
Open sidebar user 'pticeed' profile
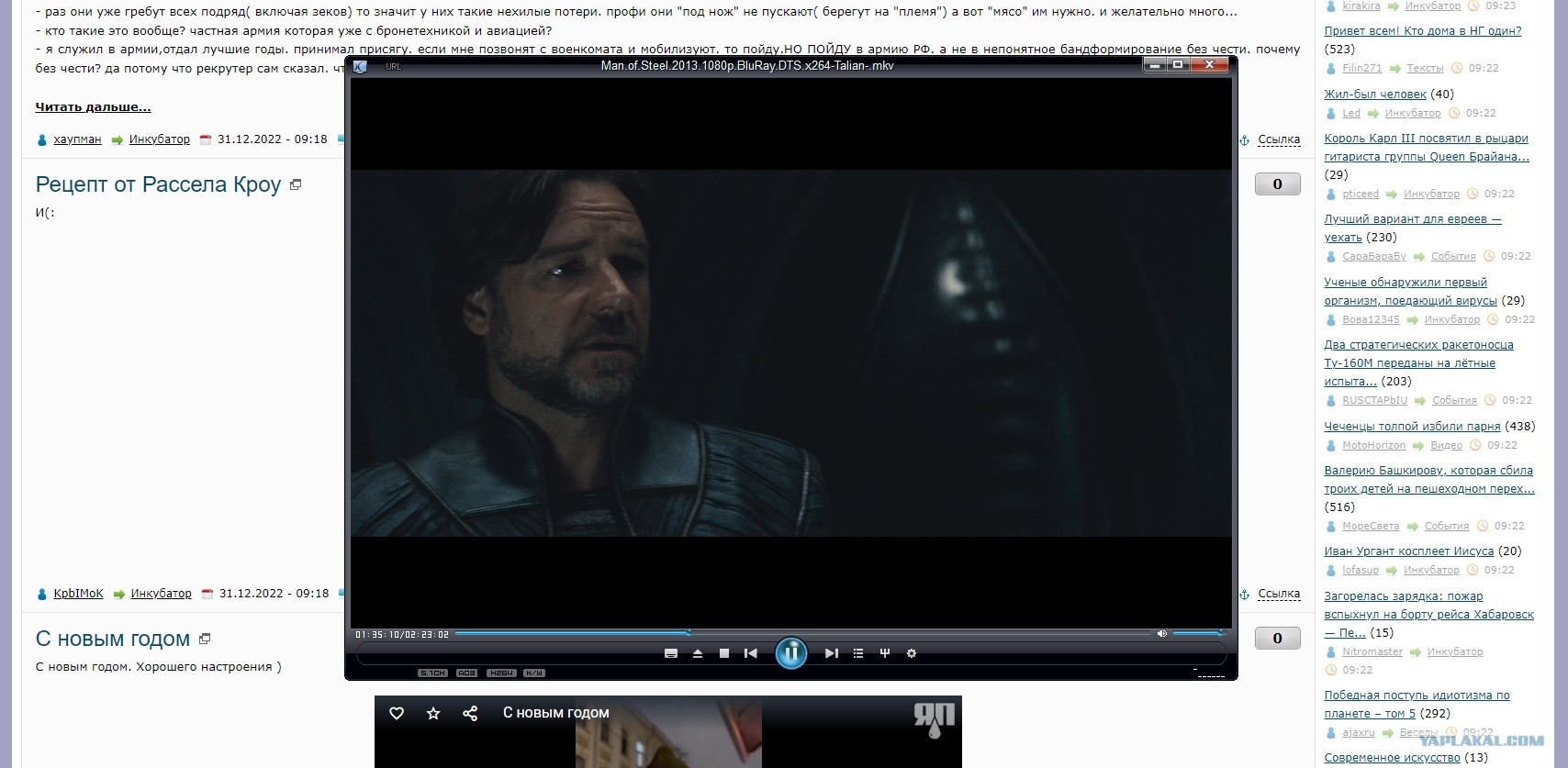pos(1361,194)
